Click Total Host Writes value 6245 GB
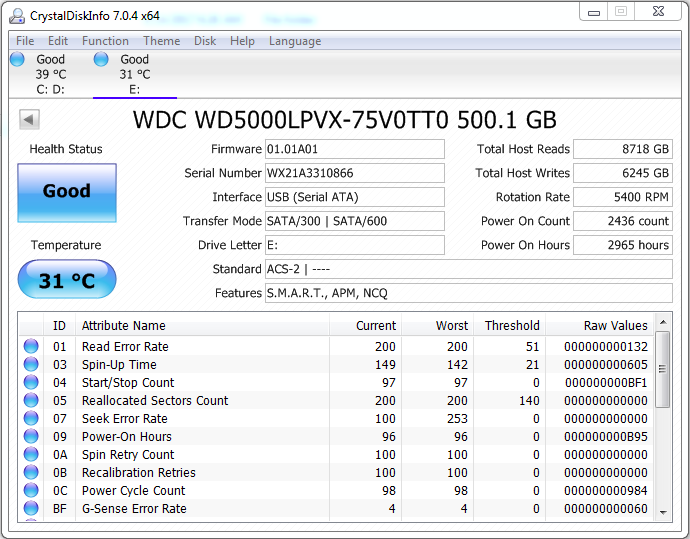 click(623, 173)
